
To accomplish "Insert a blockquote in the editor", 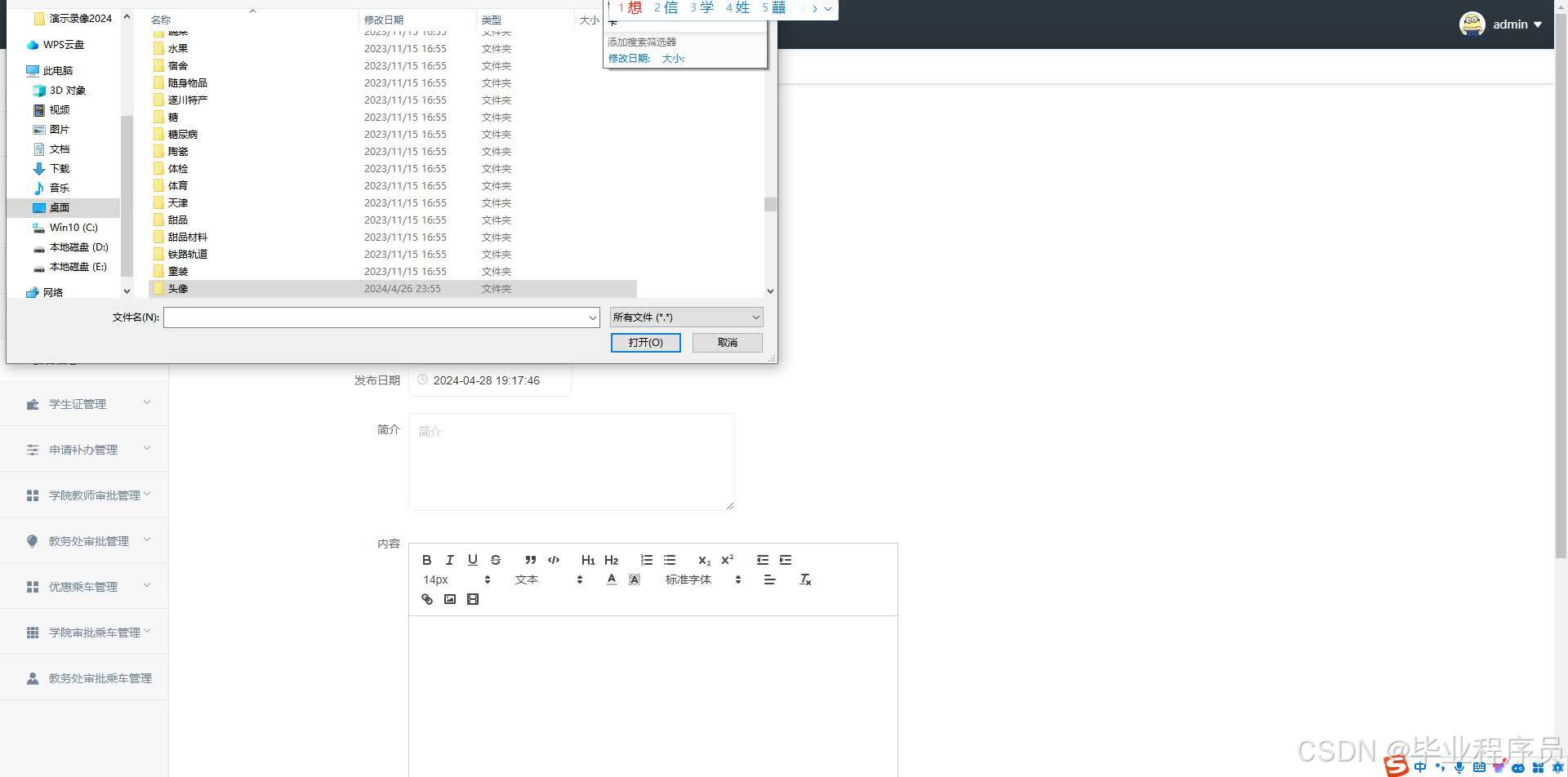I will (x=531, y=560).
